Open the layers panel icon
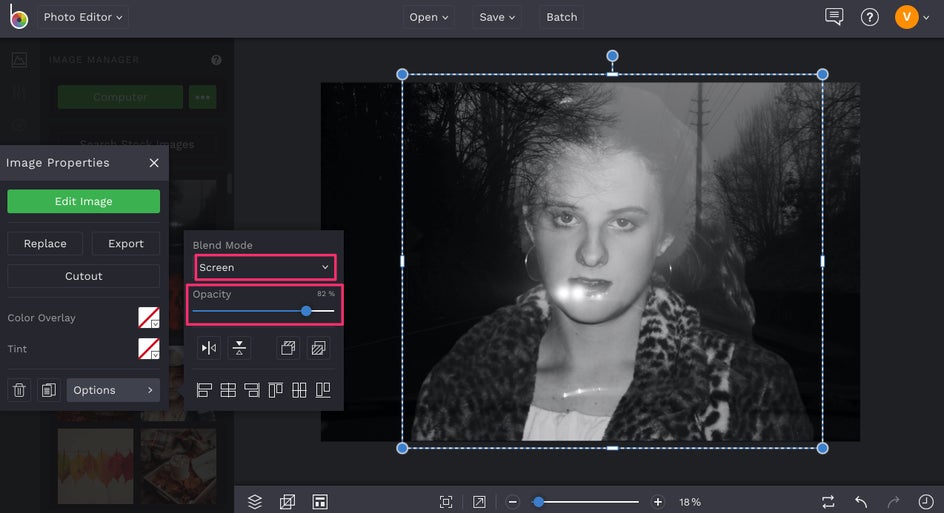The height and width of the screenshot is (513, 944). (255, 501)
